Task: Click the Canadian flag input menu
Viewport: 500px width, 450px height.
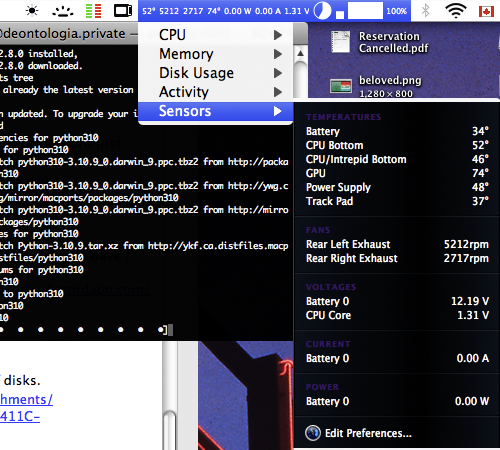Action: pos(486,11)
